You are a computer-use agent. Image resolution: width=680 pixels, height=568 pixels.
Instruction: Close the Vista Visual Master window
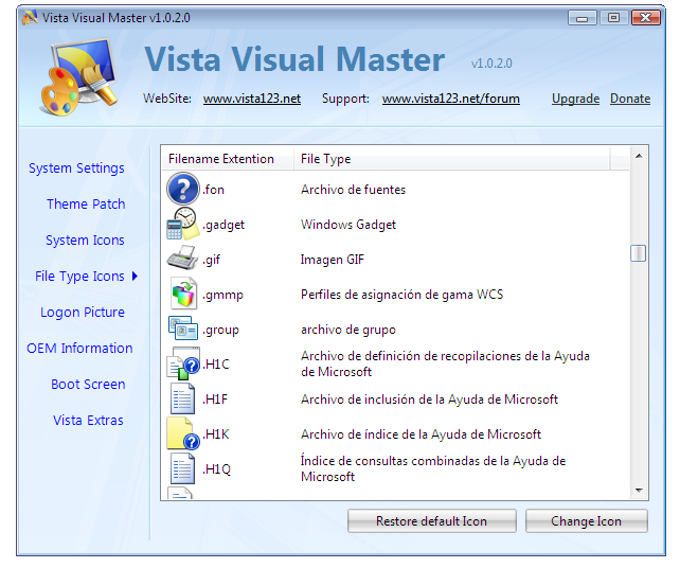tap(646, 18)
